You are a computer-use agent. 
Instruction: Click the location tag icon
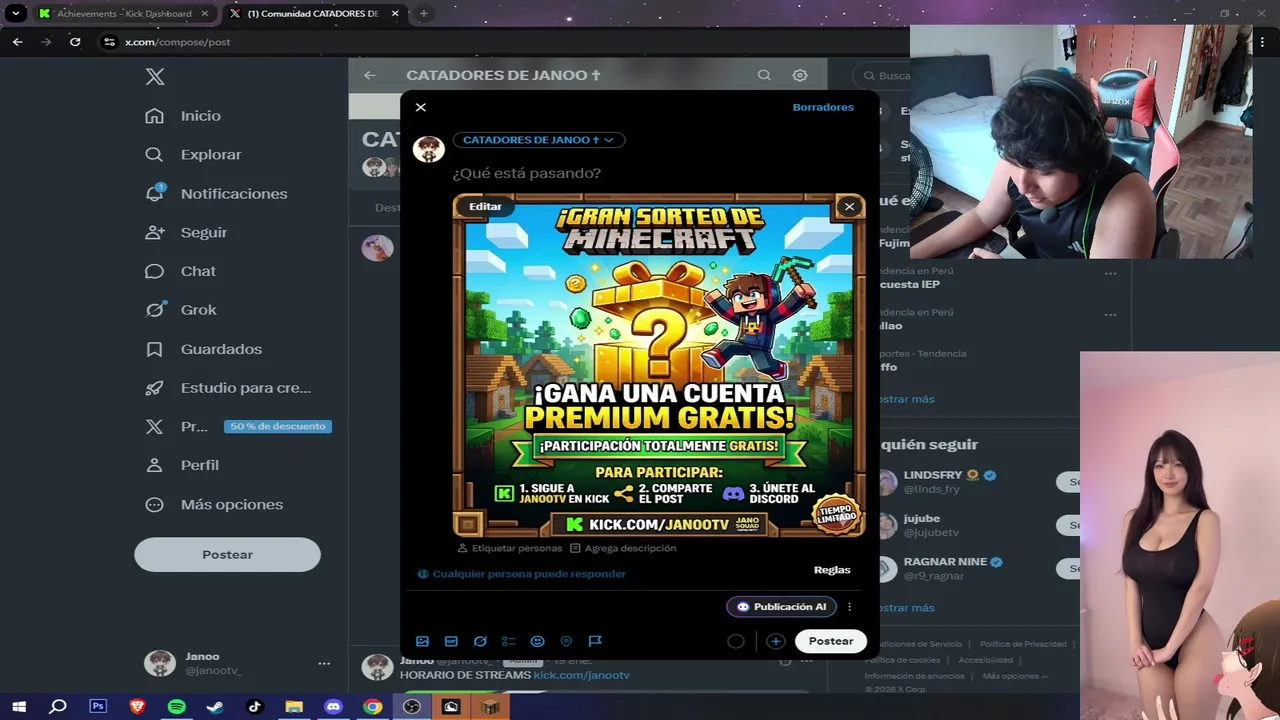tap(566, 641)
